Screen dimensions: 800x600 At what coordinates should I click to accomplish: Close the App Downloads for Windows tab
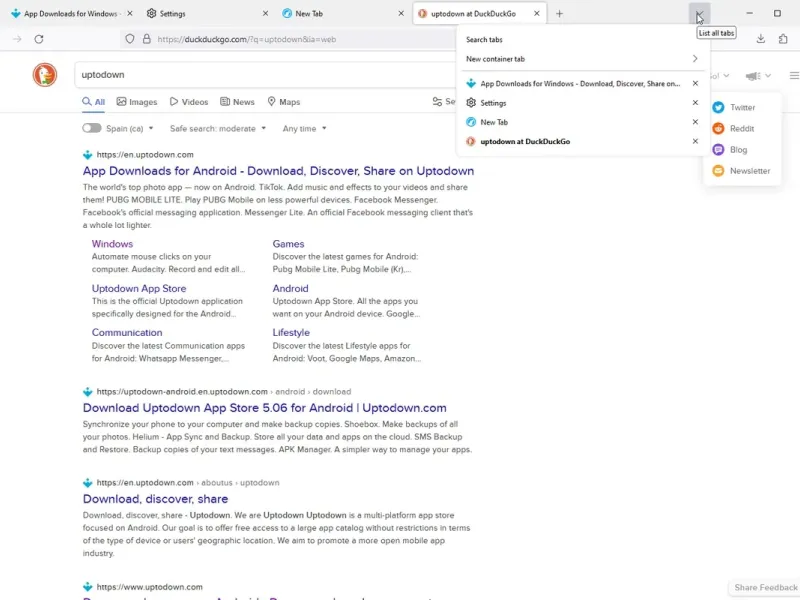coord(130,14)
